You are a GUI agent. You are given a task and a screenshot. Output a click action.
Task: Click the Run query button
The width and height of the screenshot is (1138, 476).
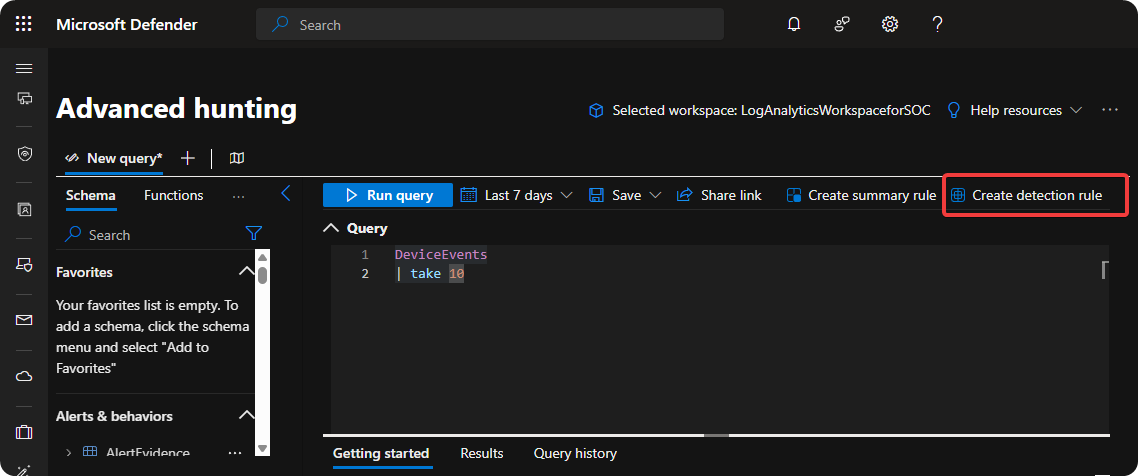pyautogui.click(x=388, y=195)
